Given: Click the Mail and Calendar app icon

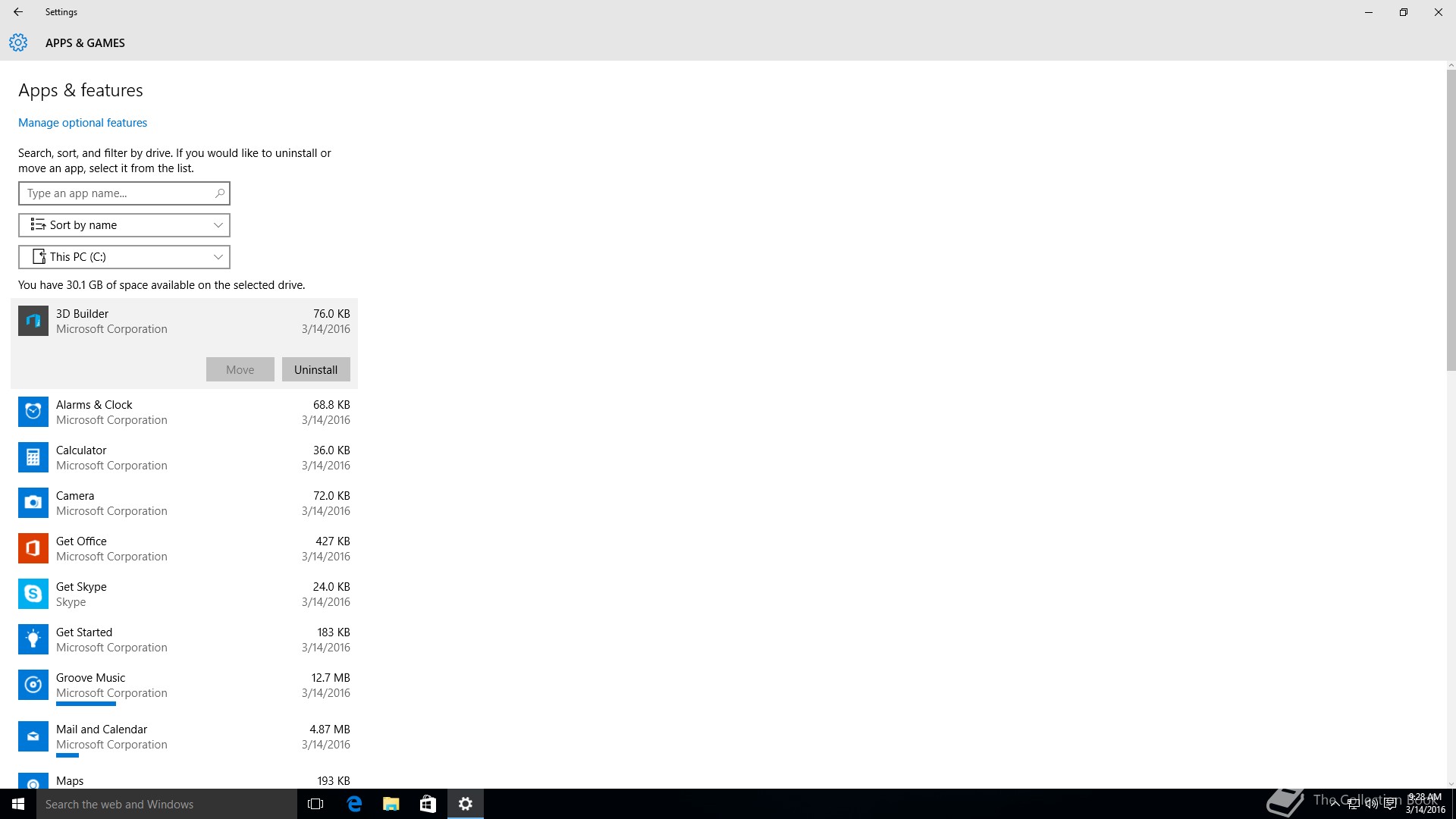Looking at the screenshot, I should tap(33, 736).
